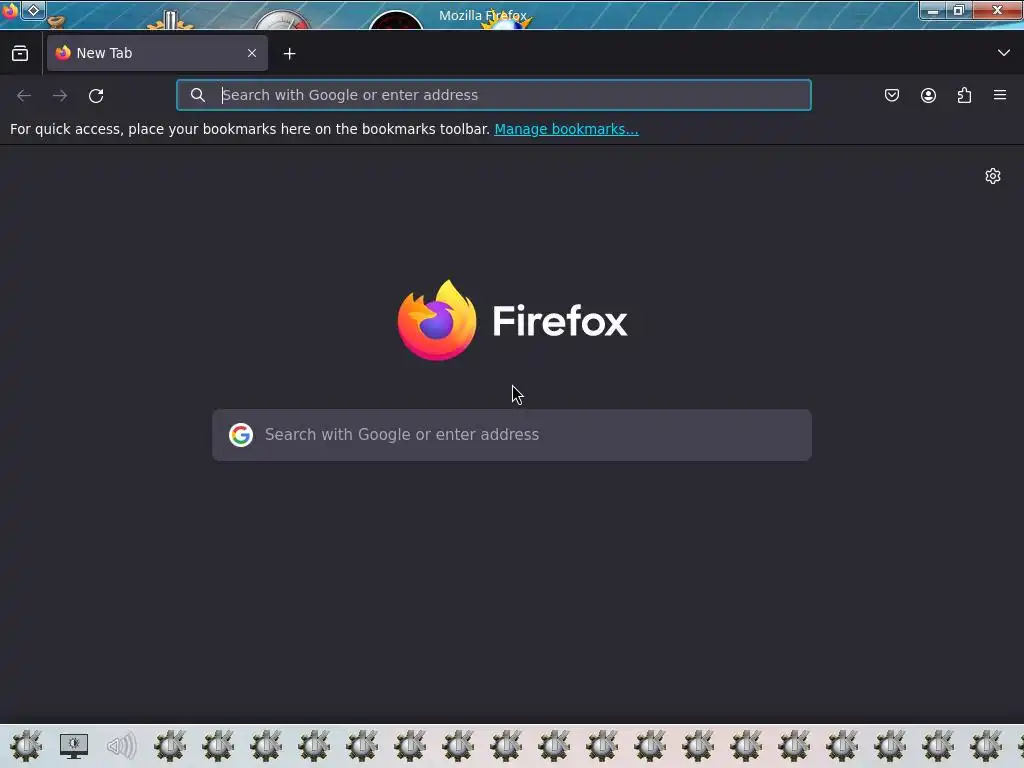
Task: Open the display brightness monitor tray icon
Action: (x=74, y=746)
